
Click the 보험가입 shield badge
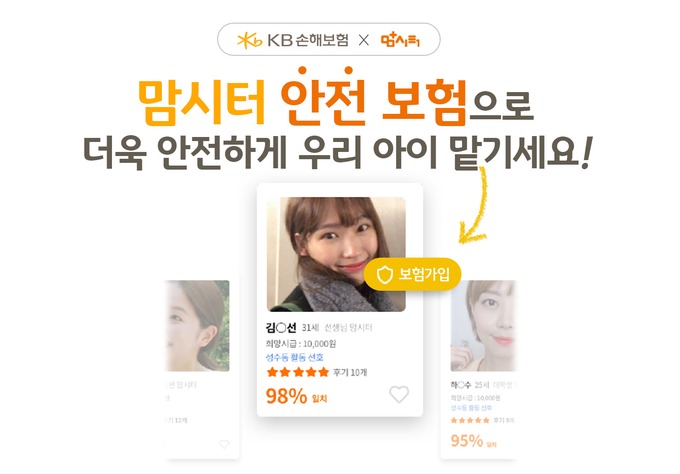[412, 275]
